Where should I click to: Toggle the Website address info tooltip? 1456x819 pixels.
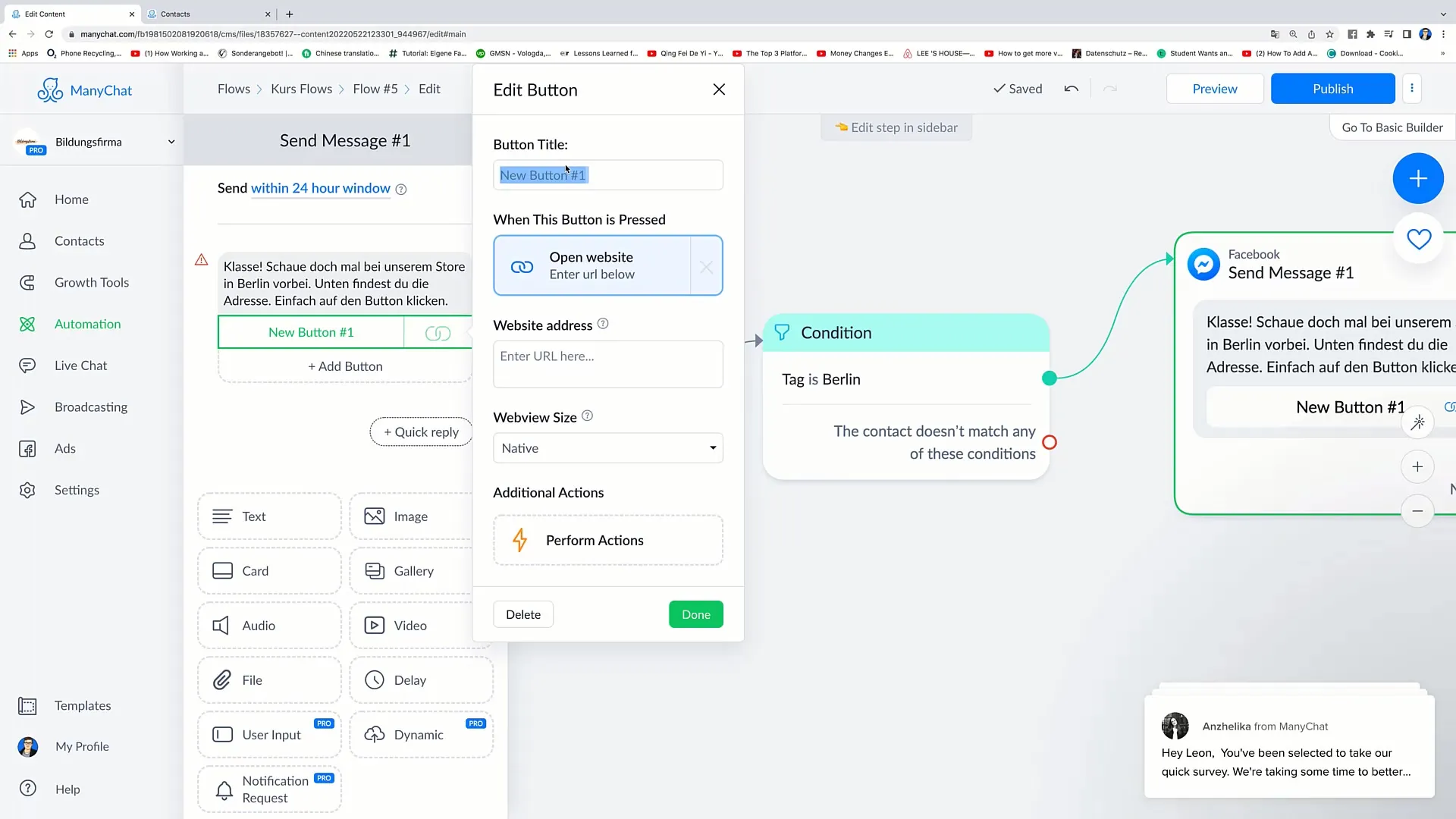(x=603, y=323)
